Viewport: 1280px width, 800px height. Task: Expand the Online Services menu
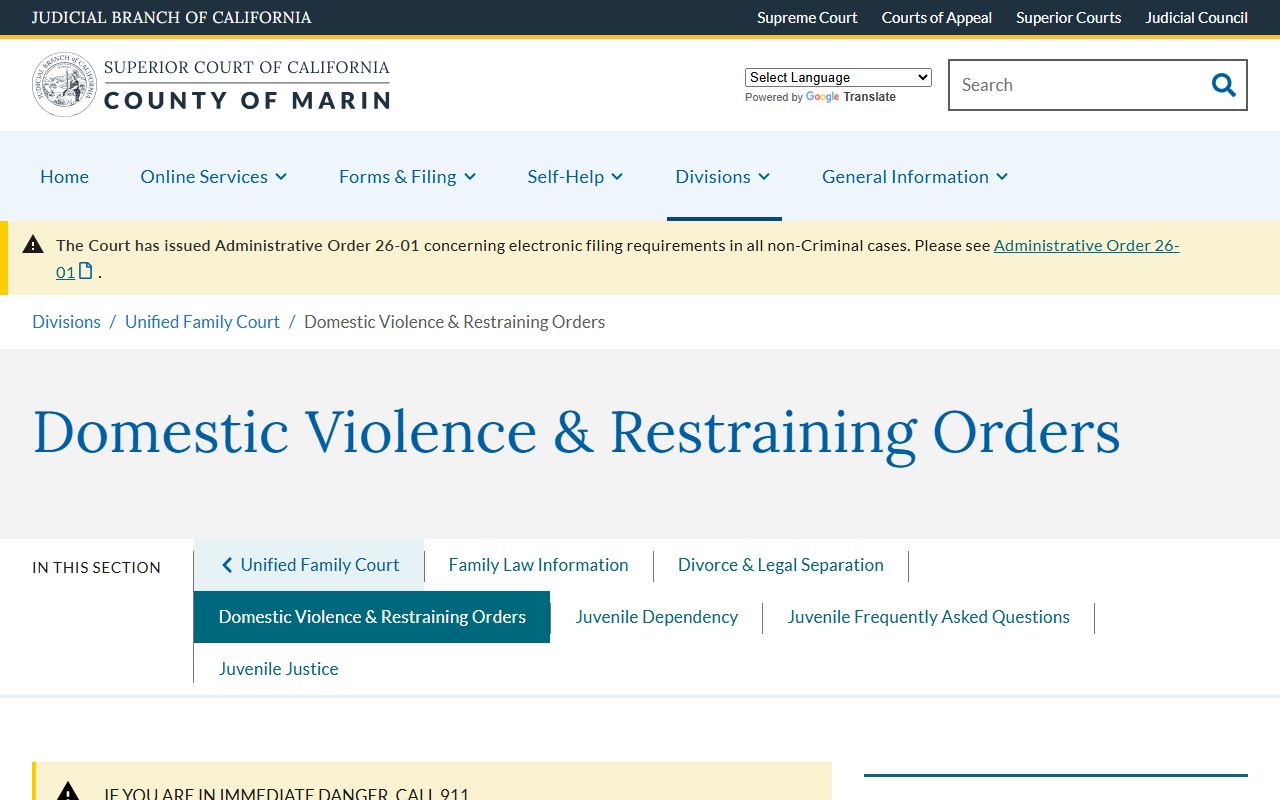pyautogui.click(x=214, y=176)
